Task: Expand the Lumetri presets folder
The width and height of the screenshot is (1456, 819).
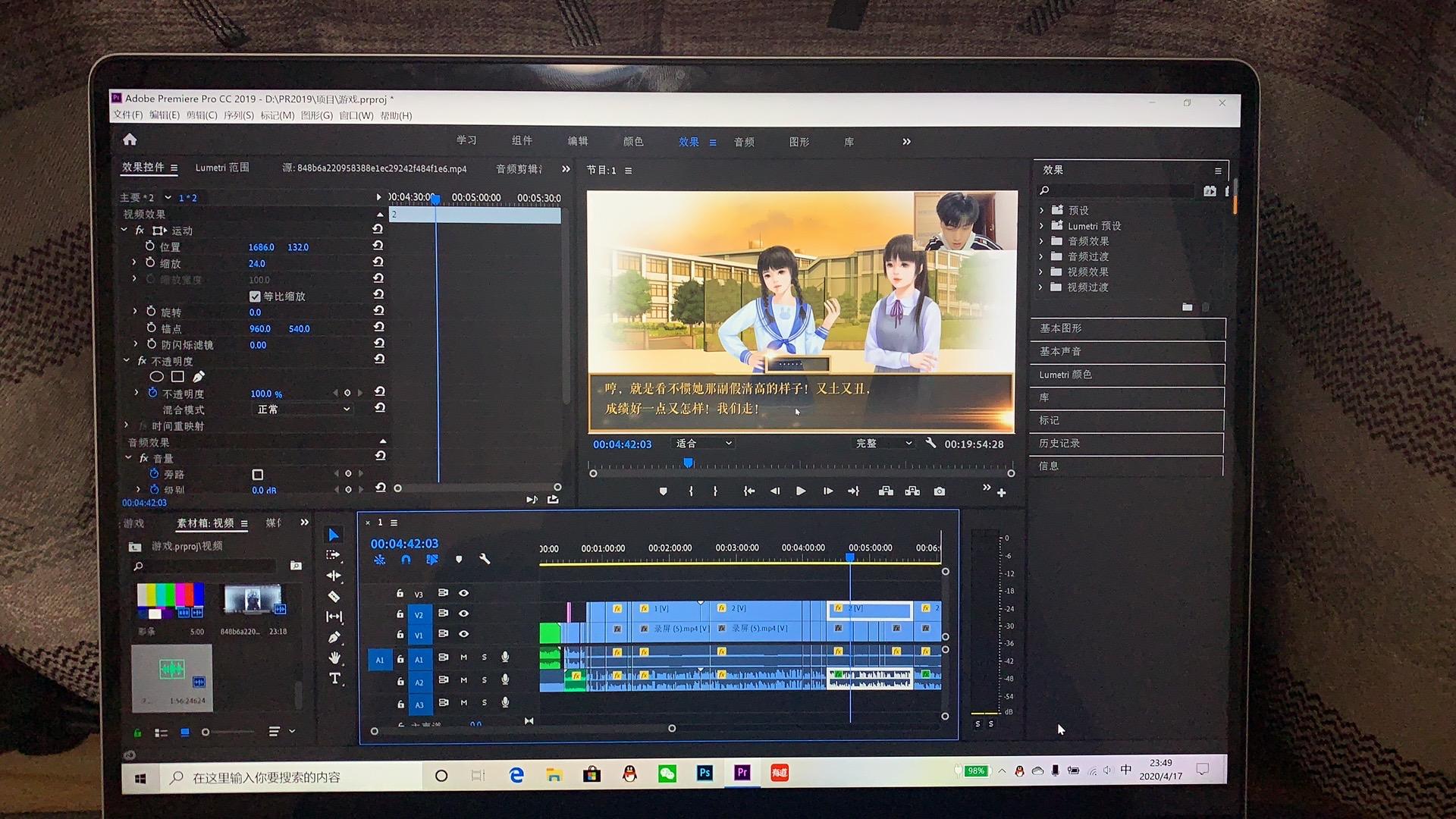Action: tap(1041, 226)
